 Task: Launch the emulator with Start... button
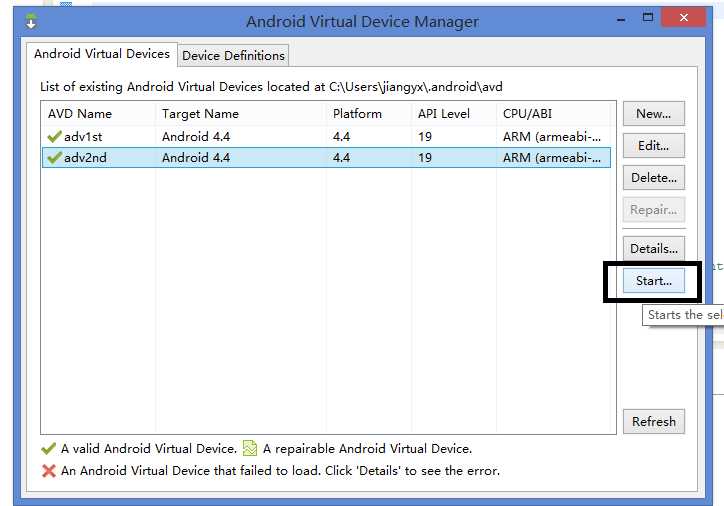tap(653, 281)
